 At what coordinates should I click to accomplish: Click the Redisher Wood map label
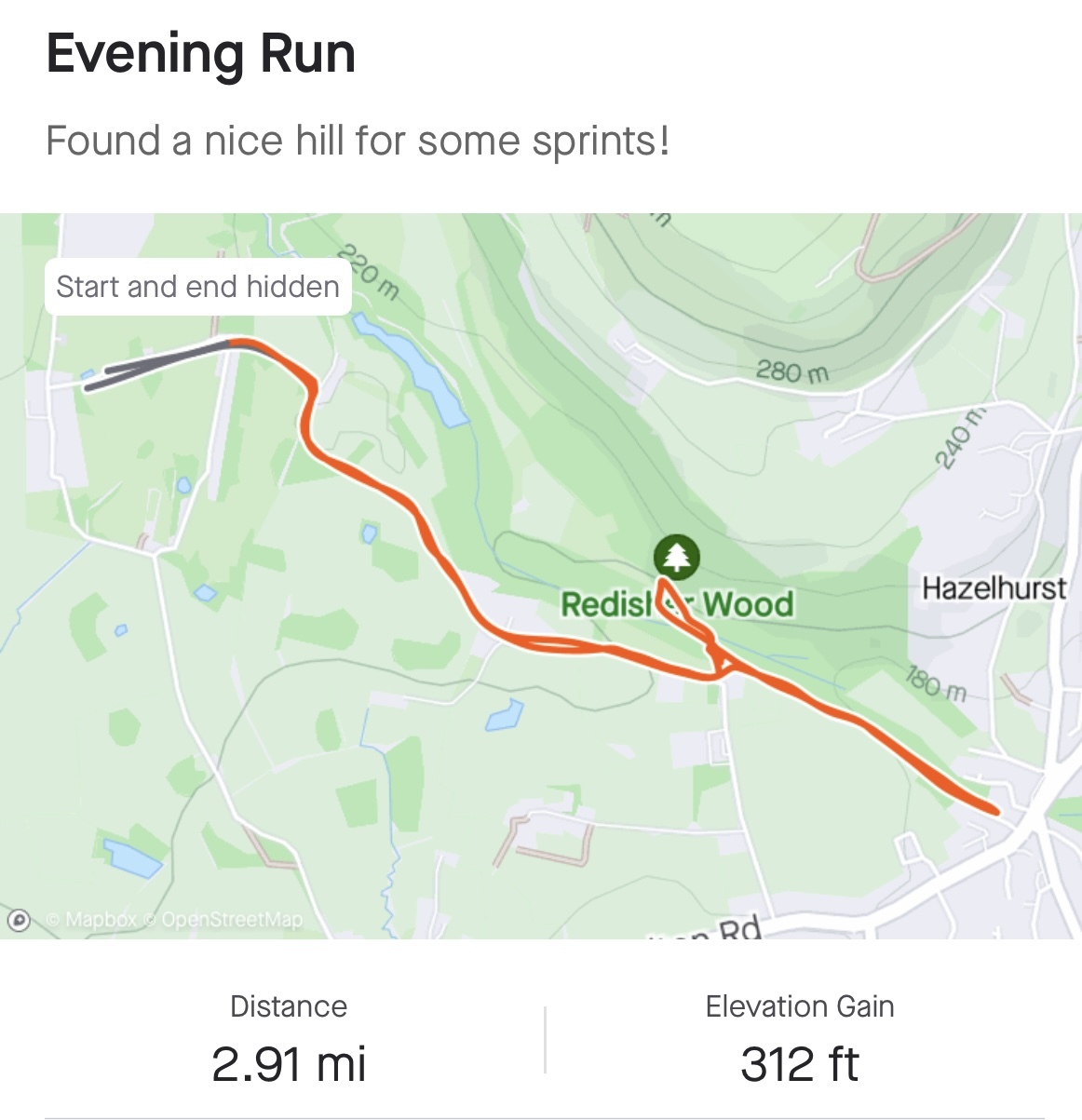pos(677,604)
